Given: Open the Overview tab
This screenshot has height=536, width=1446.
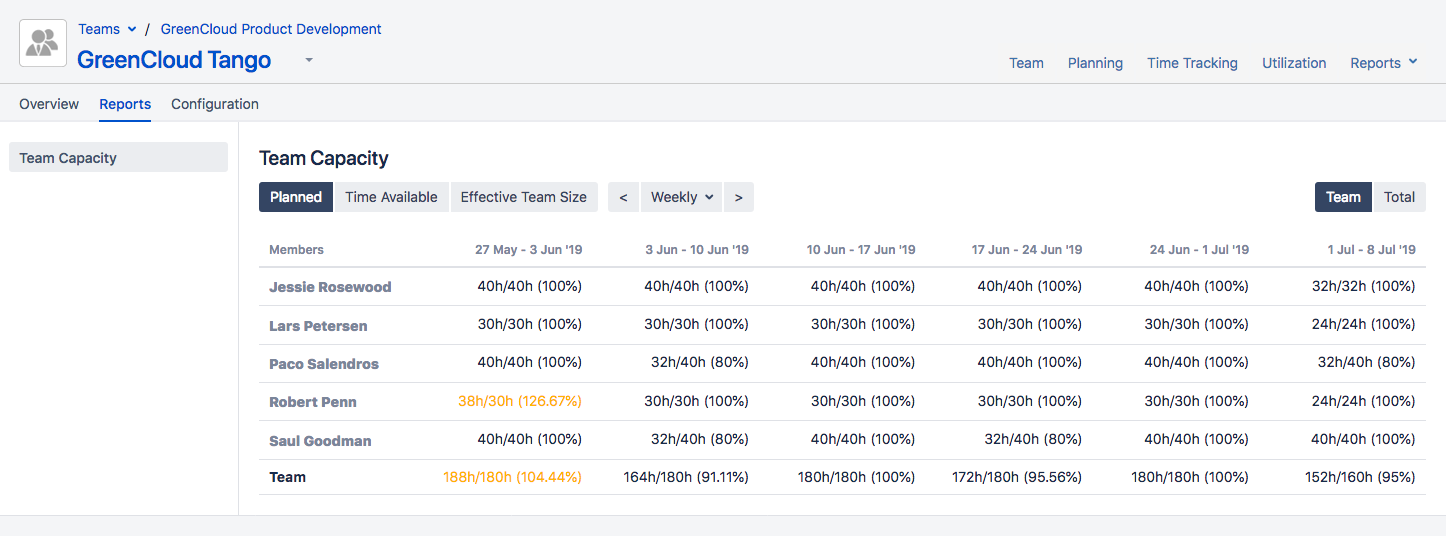Looking at the screenshot, I should pyautogui.click(x=49, y=104).
